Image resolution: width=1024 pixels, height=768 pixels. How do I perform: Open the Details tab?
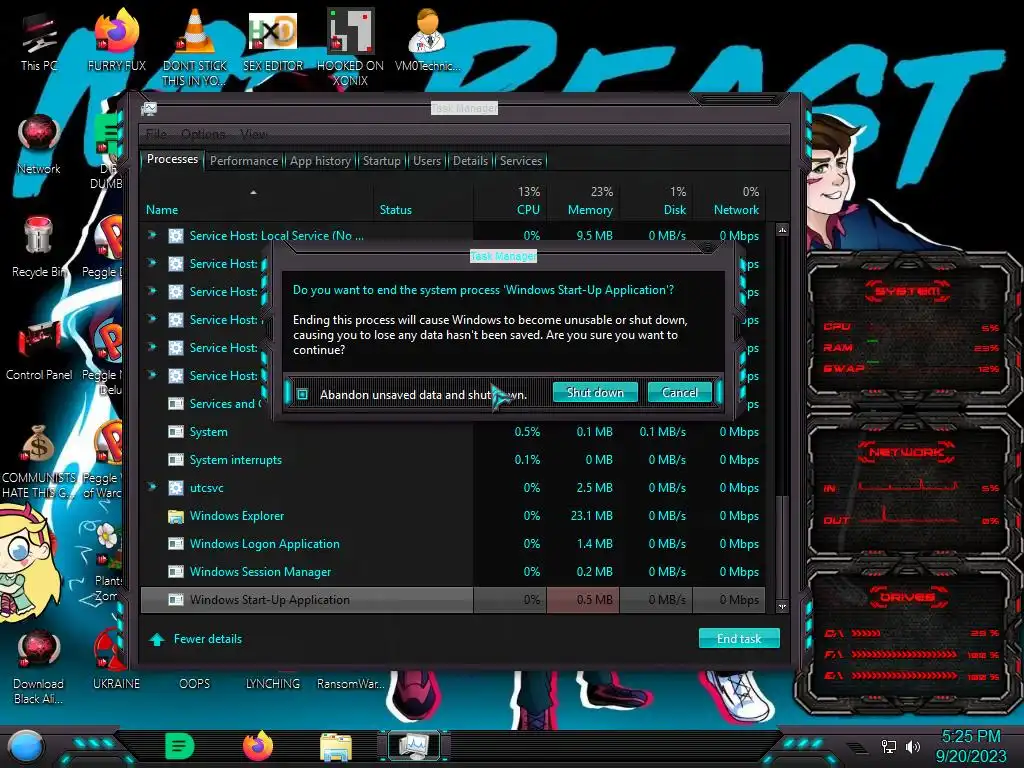(x=470, y=161)
